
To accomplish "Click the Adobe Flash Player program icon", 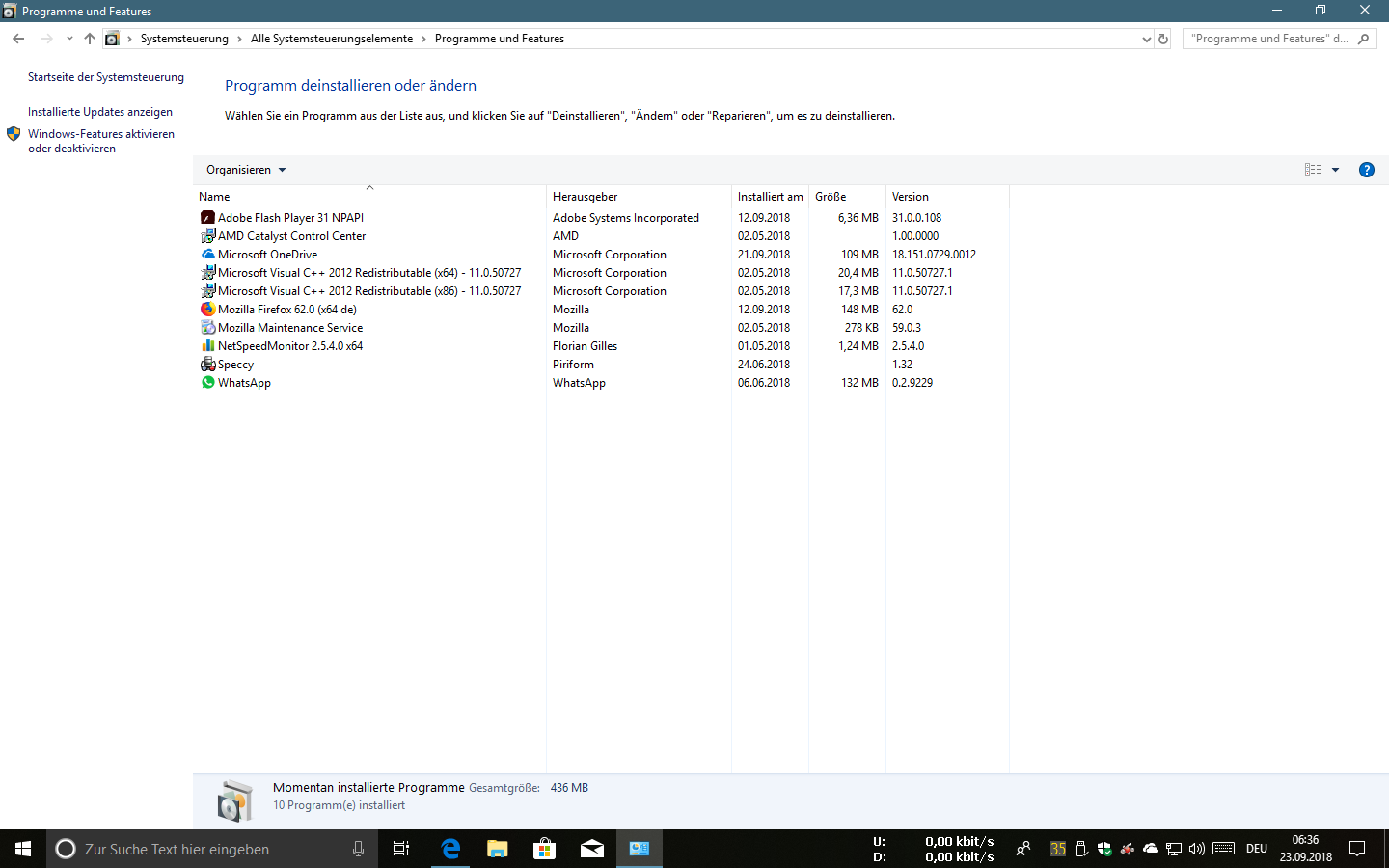I will click(x=207, y=218).
